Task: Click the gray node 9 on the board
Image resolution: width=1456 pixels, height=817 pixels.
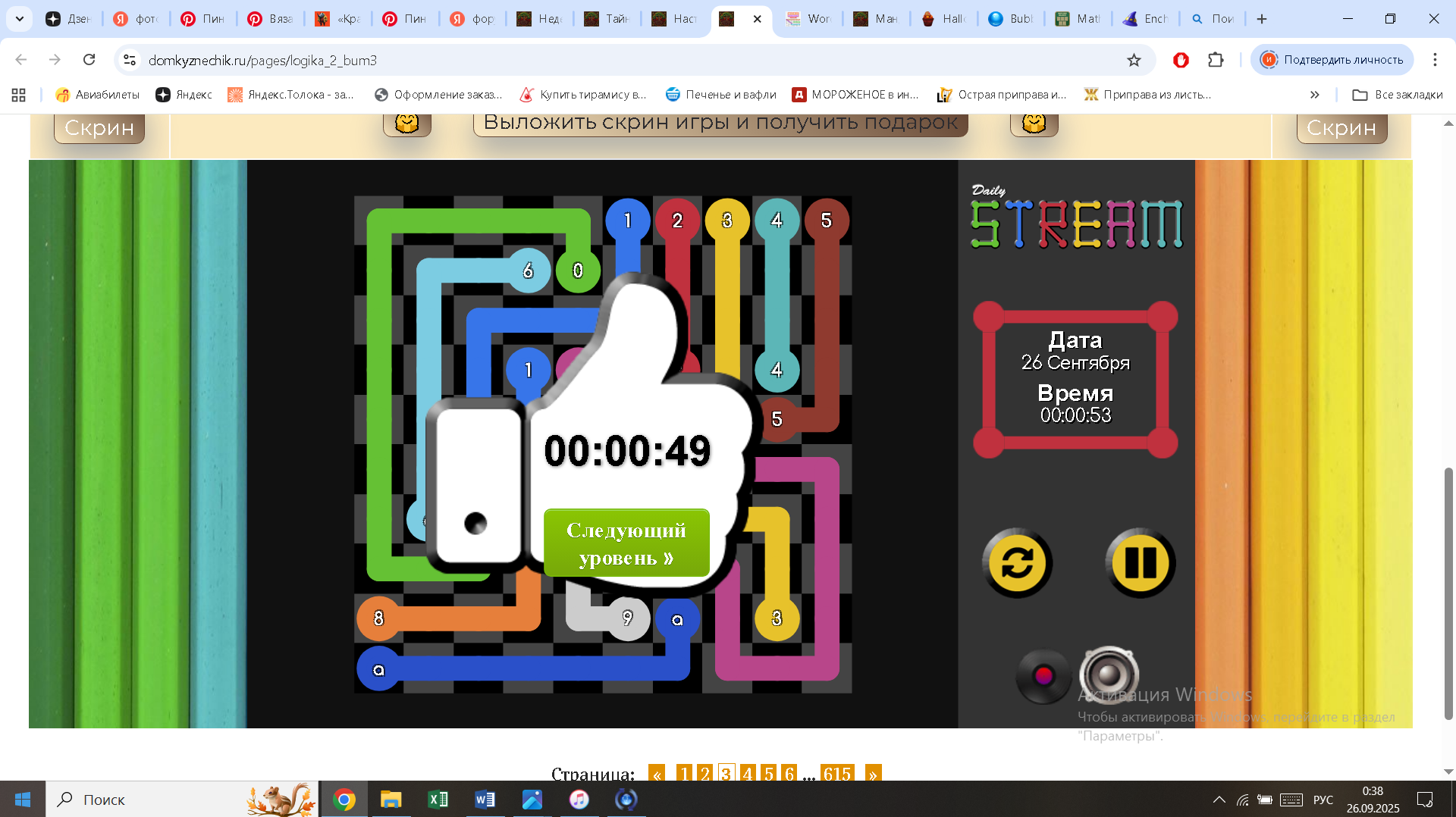Action: [x=627, y=618]
